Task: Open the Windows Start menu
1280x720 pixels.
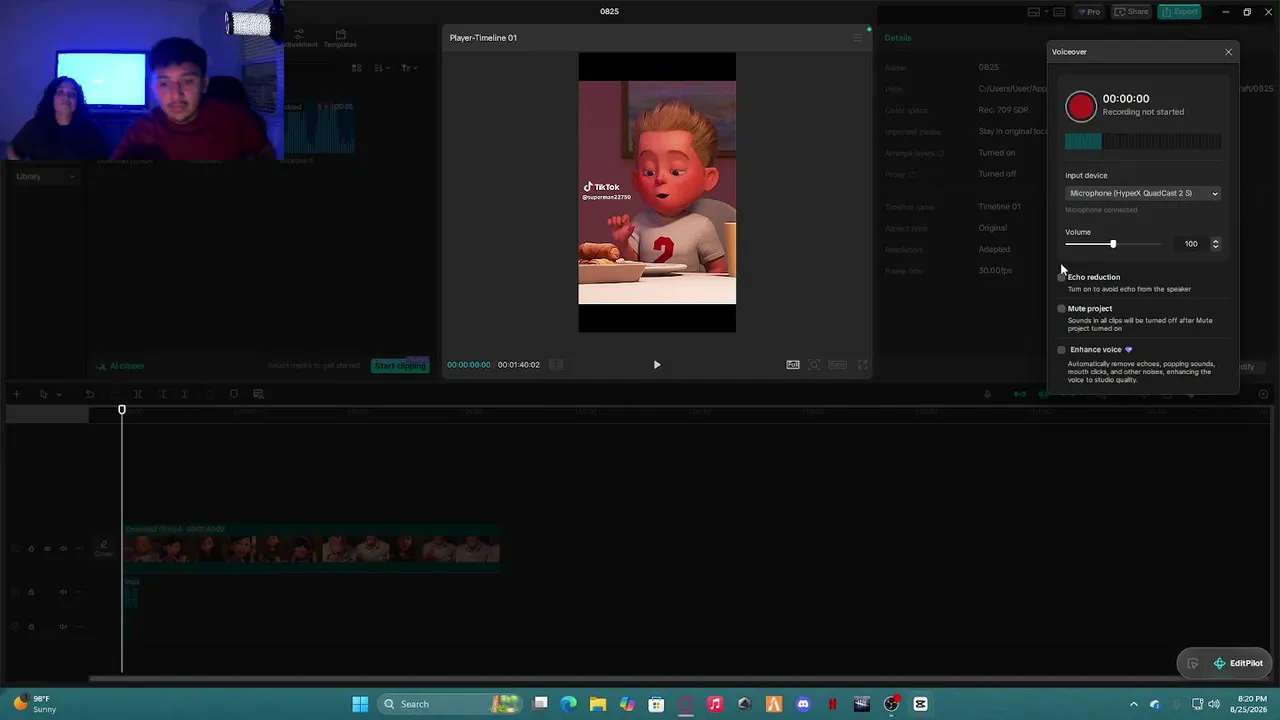Action: pyautogui.click(x=360, y=704)
